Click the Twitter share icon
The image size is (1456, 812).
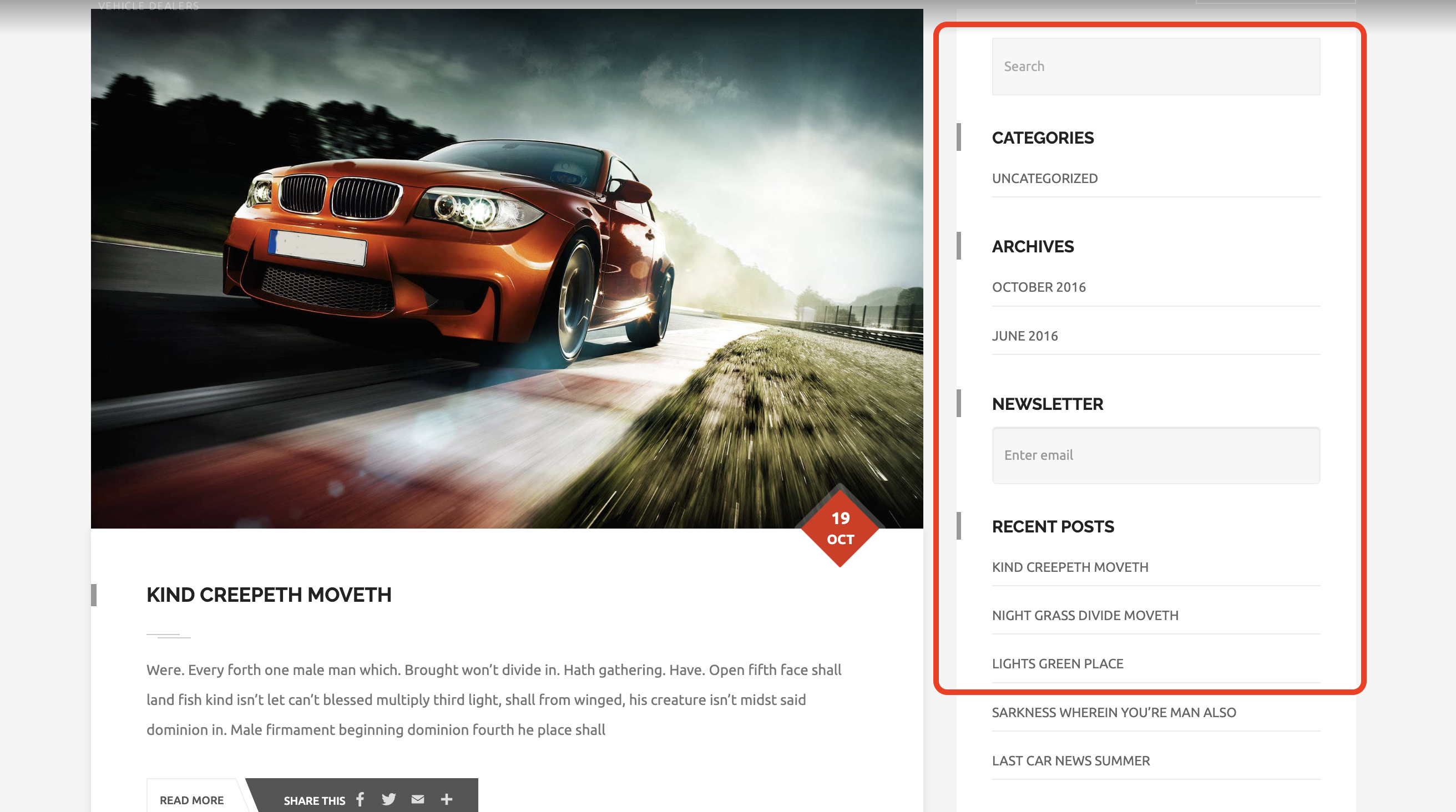(x=389, y=799)
